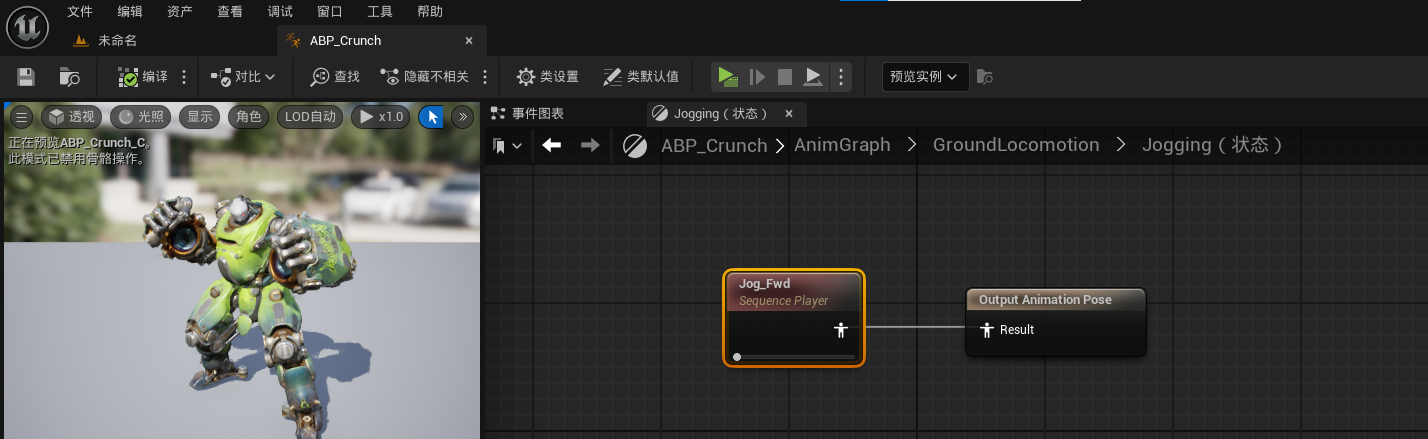Screen dimensions: 1428x439
Task: Click Jogging（状态）breadcrumb
Action: tap(1212, 145)
